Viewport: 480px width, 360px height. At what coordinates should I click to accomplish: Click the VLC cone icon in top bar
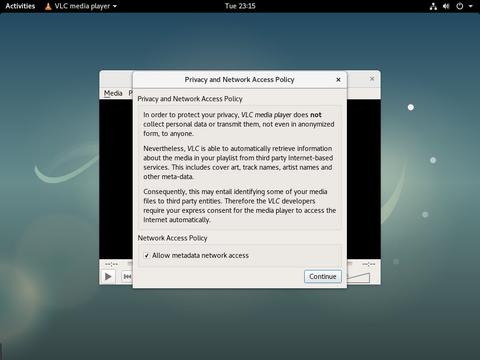pyautogui.click(x=48, y=6)
